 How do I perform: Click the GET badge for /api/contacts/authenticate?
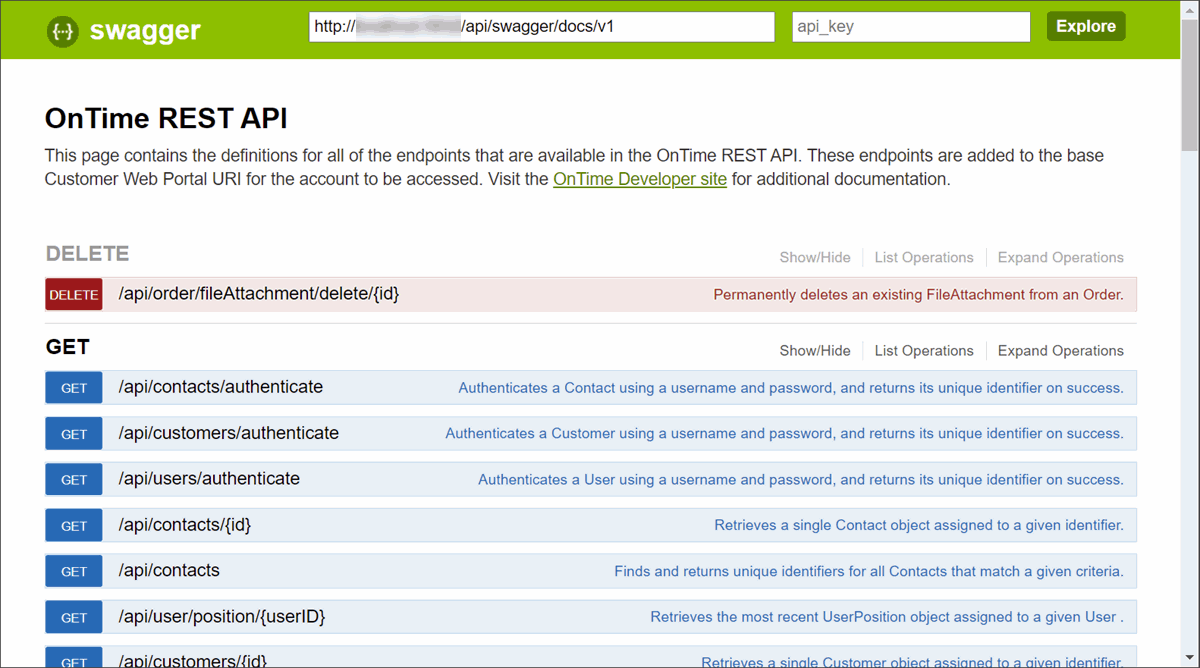point(74,388)
